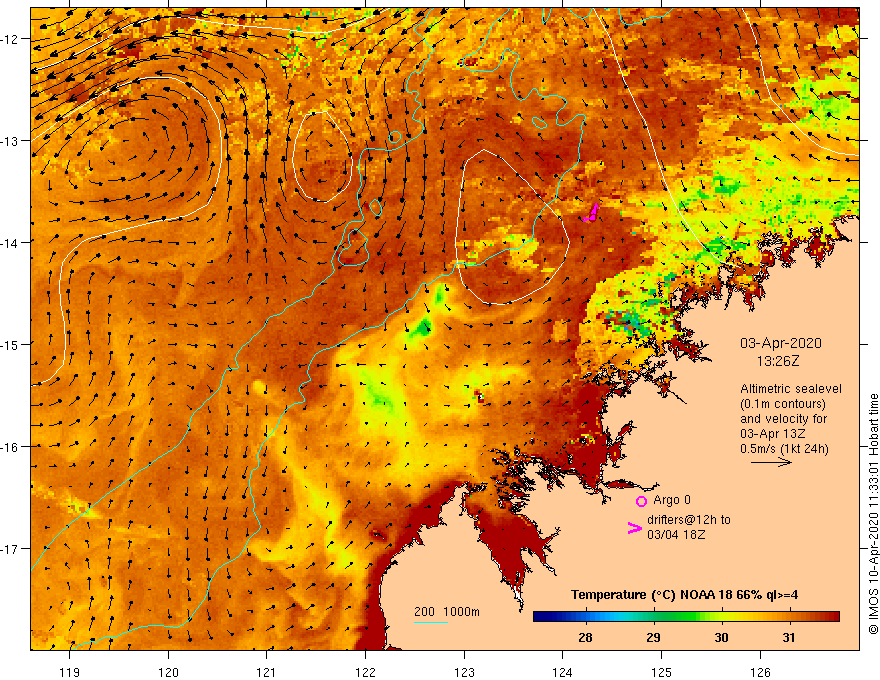Click the longitude 119 axis label
Viewport: 880px width, 680px height.
70,672
